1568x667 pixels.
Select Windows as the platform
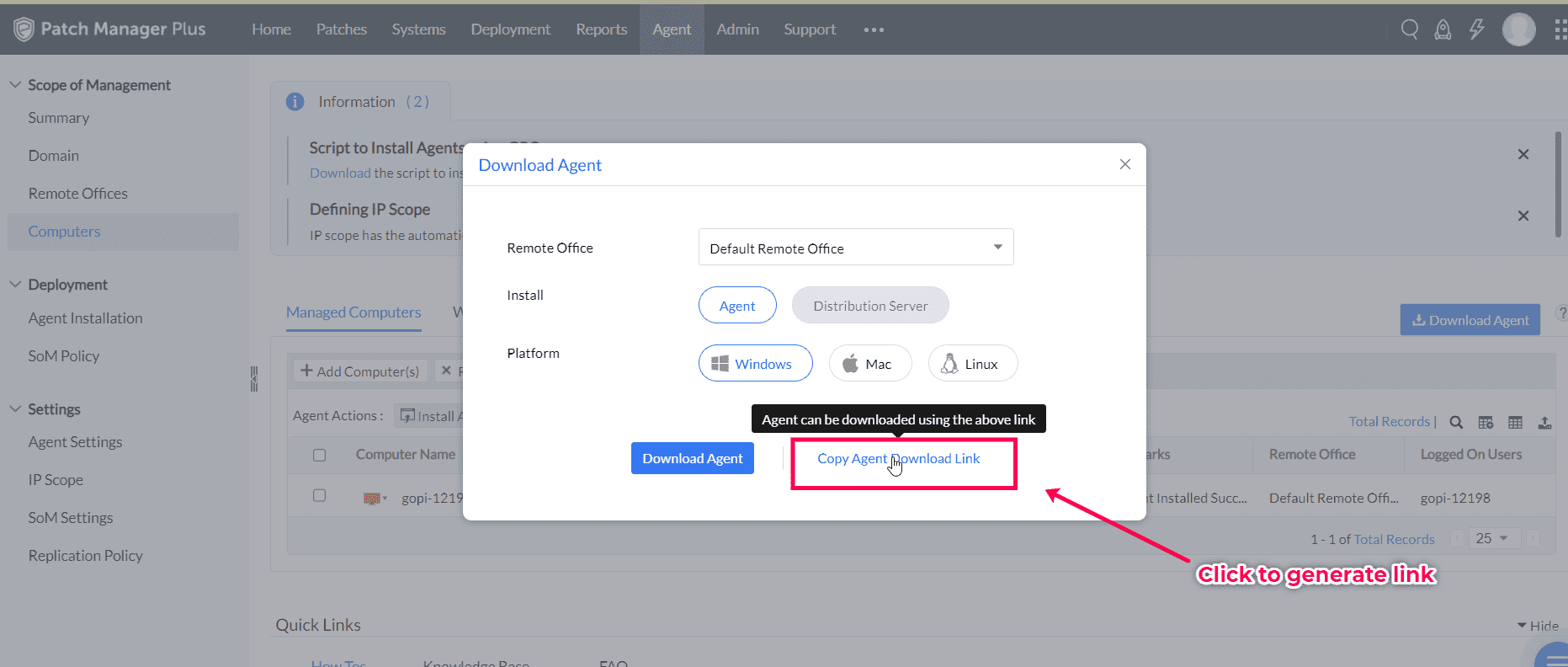756,364
